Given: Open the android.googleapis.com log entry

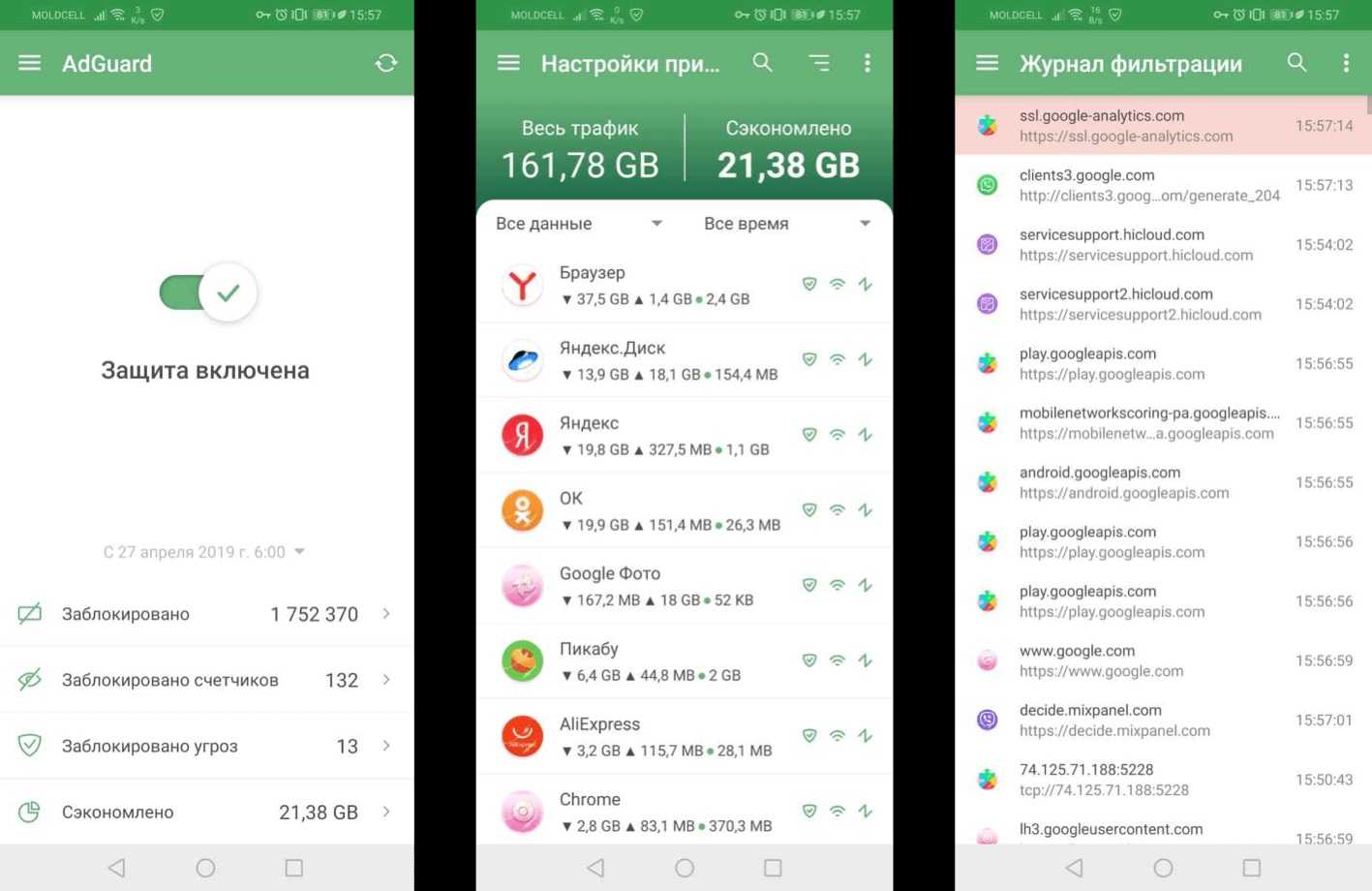Looking at the screenshot, I should [1164, 482].
